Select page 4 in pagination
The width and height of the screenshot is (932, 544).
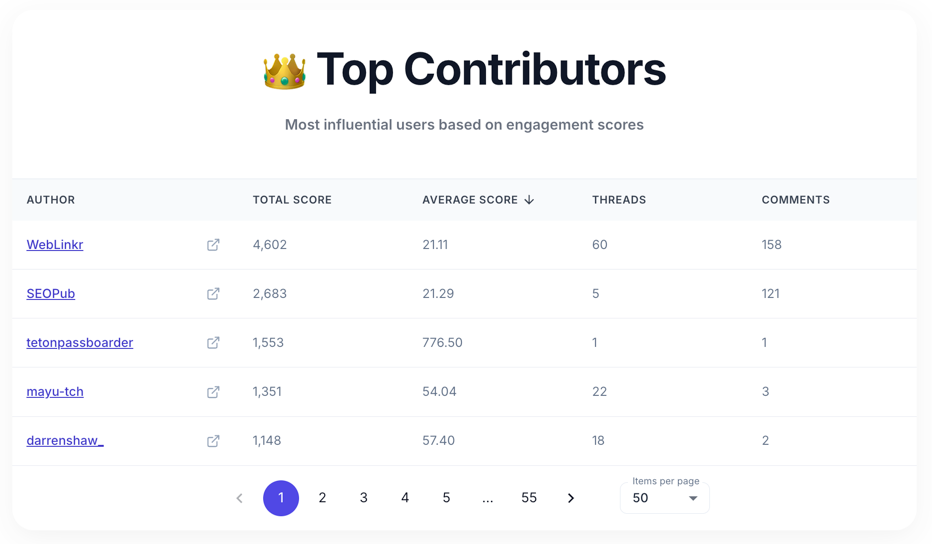[405, 498]
